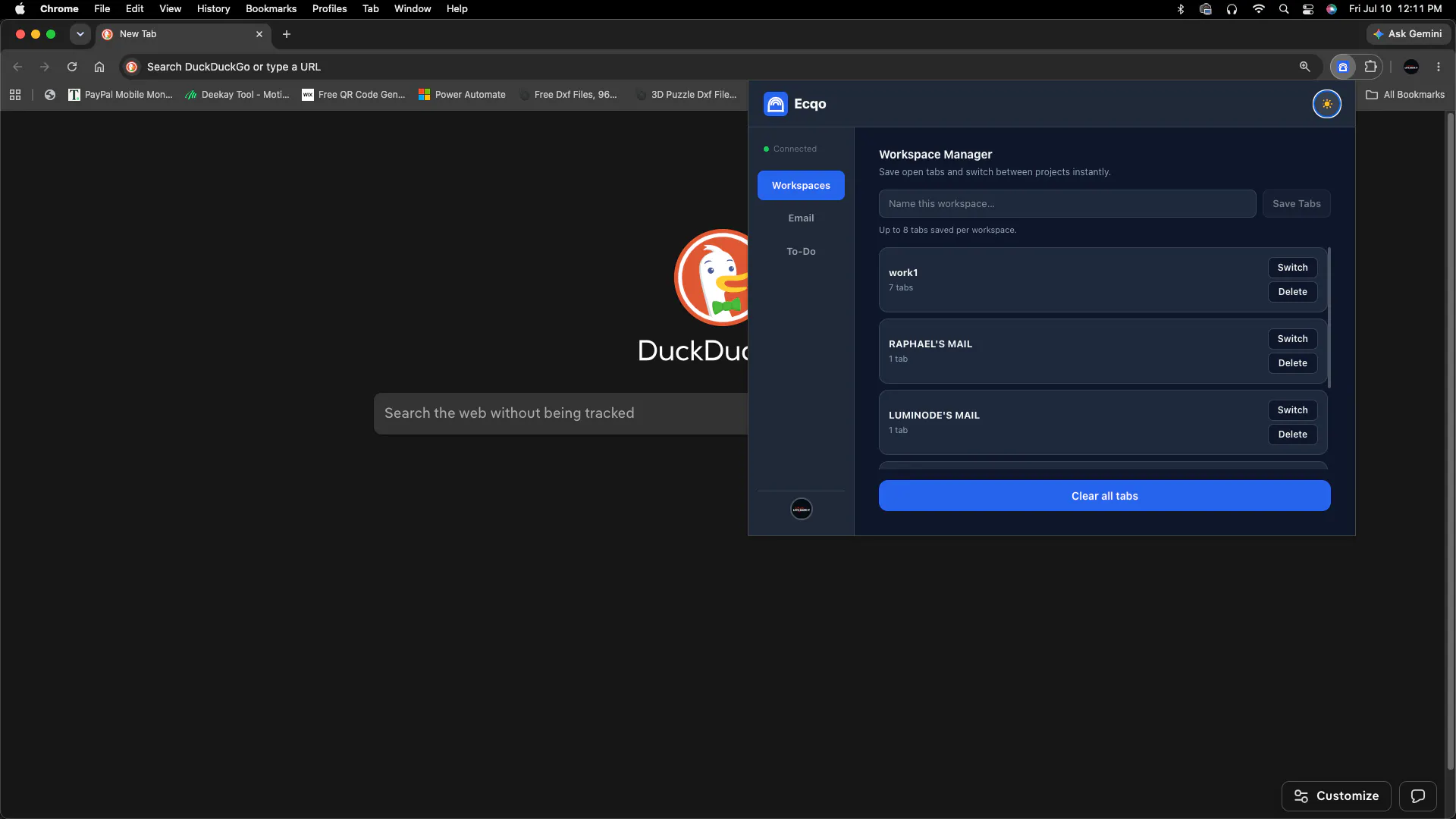Switch to the LUMINODE'S MAIL workspace
Image resolution: width=1456 pixels, height=819 pixels.
[x=1292, y=410]
